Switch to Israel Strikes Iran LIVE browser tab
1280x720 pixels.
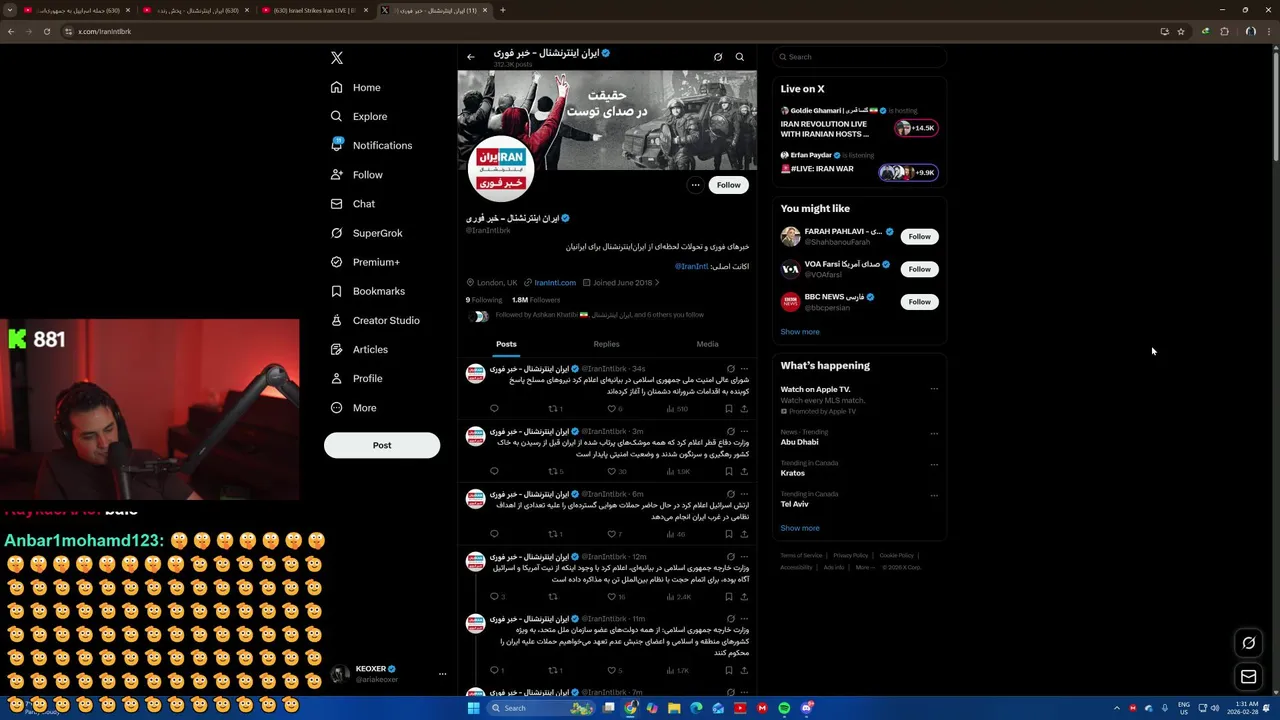[314, 10]
